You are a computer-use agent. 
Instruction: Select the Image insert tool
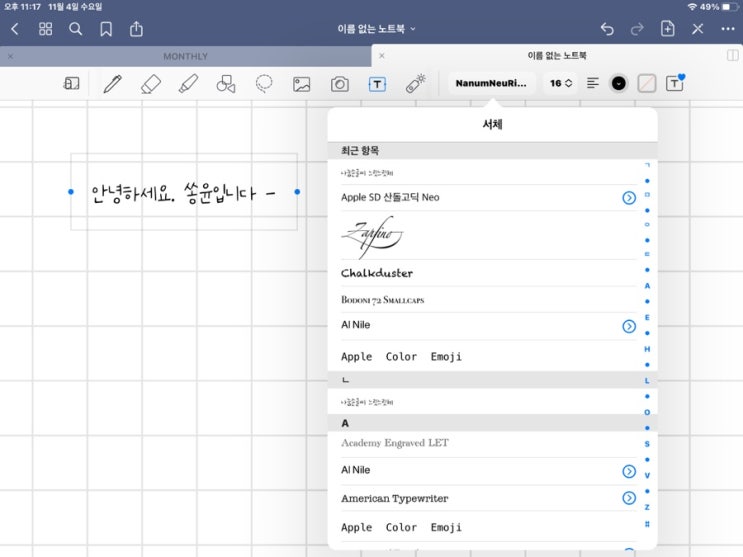click(301, 84)
